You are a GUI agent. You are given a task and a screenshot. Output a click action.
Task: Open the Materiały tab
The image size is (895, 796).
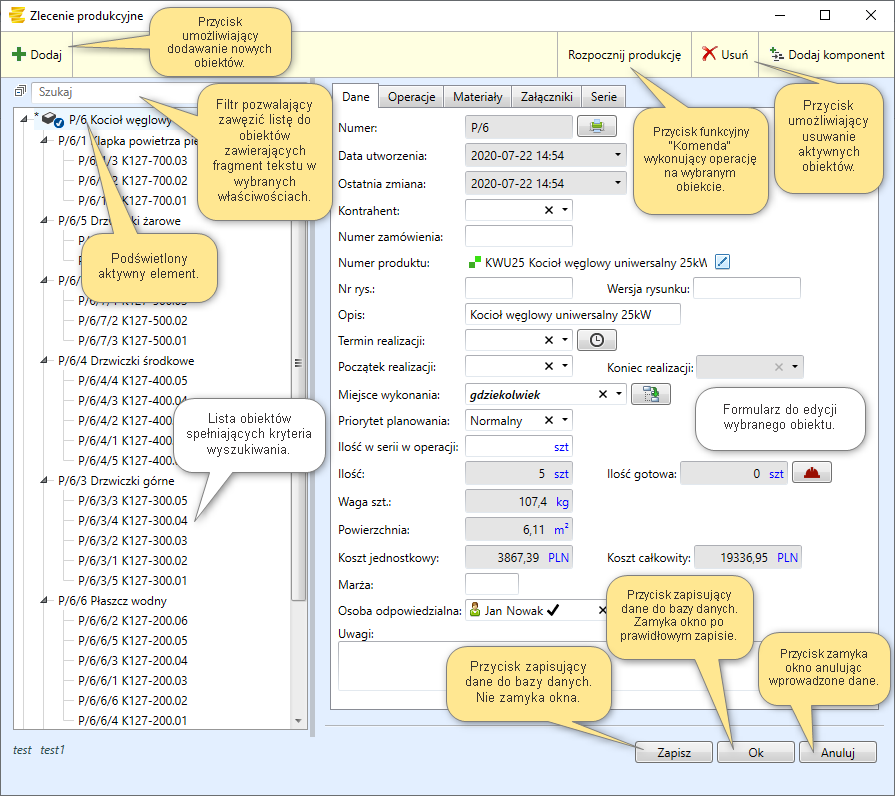coord(477,97)
